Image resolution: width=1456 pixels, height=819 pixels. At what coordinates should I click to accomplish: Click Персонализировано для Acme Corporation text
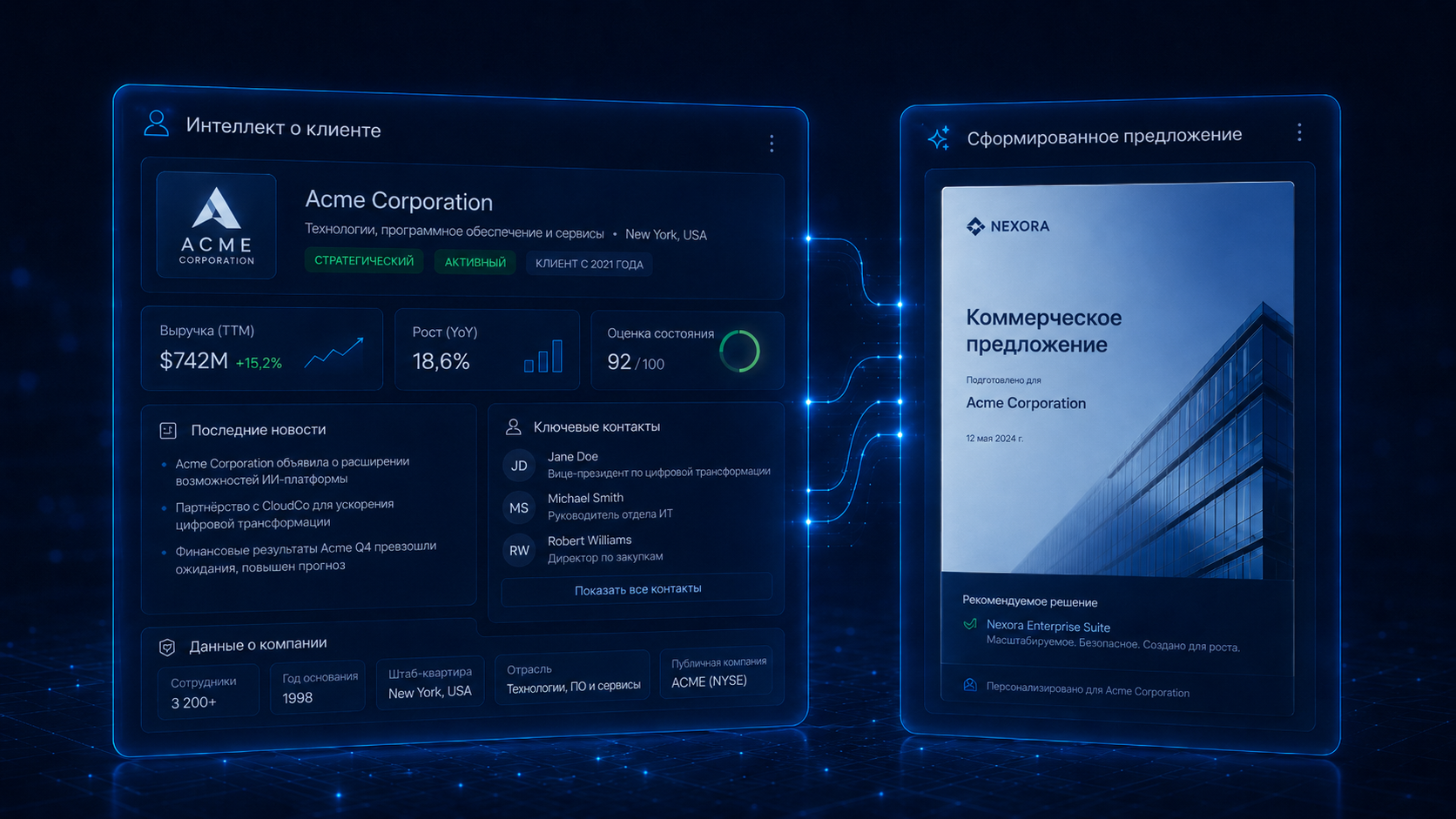click(1088, 689)
